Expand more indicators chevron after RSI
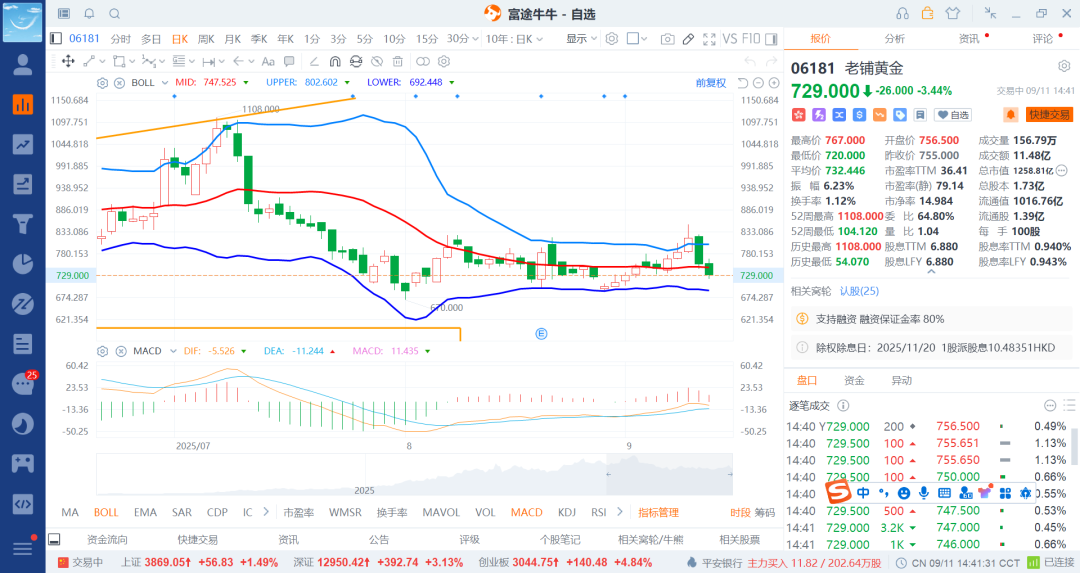 click(620, 512)
